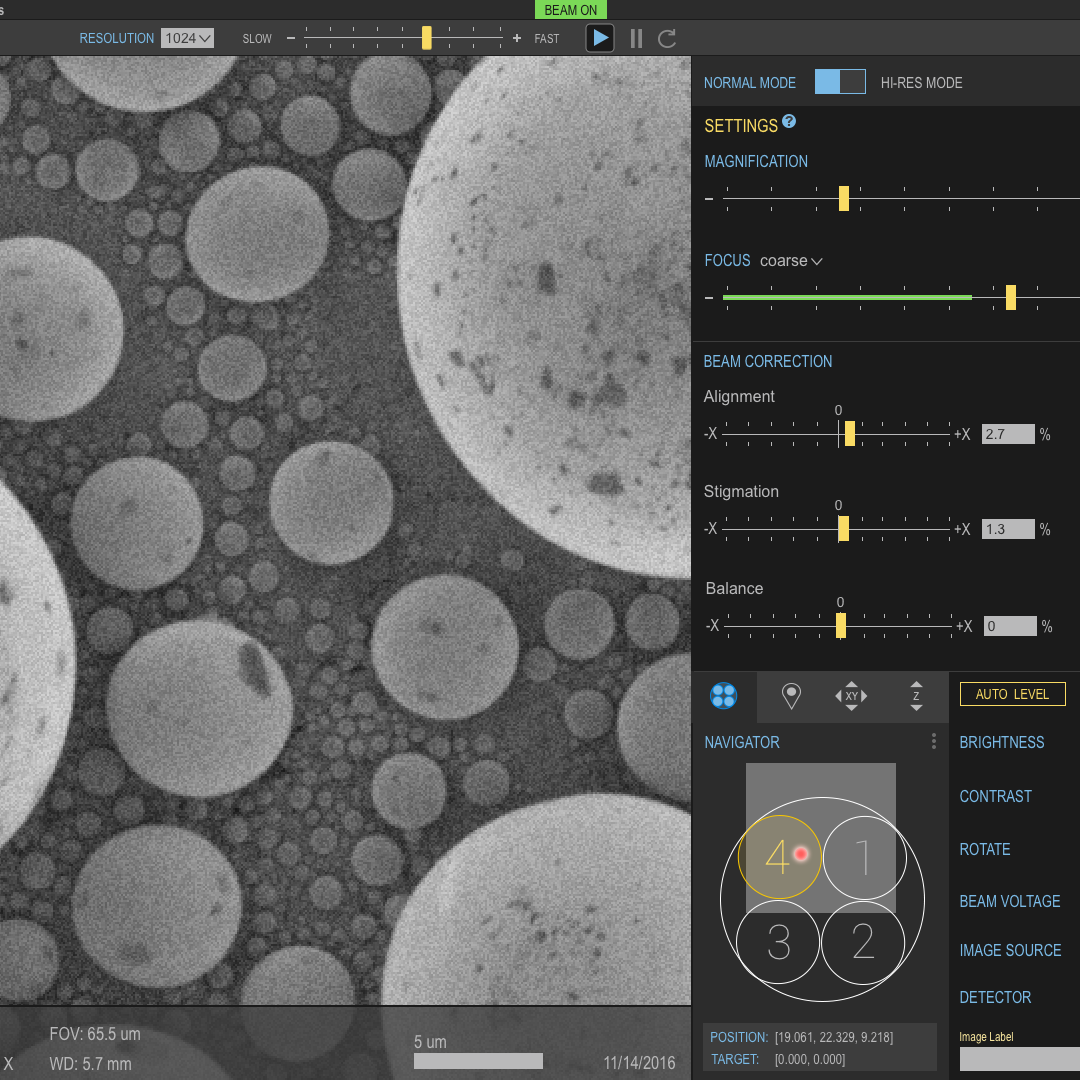Pause the scan
Screen dimensions: 1080x1080
(x=636, y=39)
